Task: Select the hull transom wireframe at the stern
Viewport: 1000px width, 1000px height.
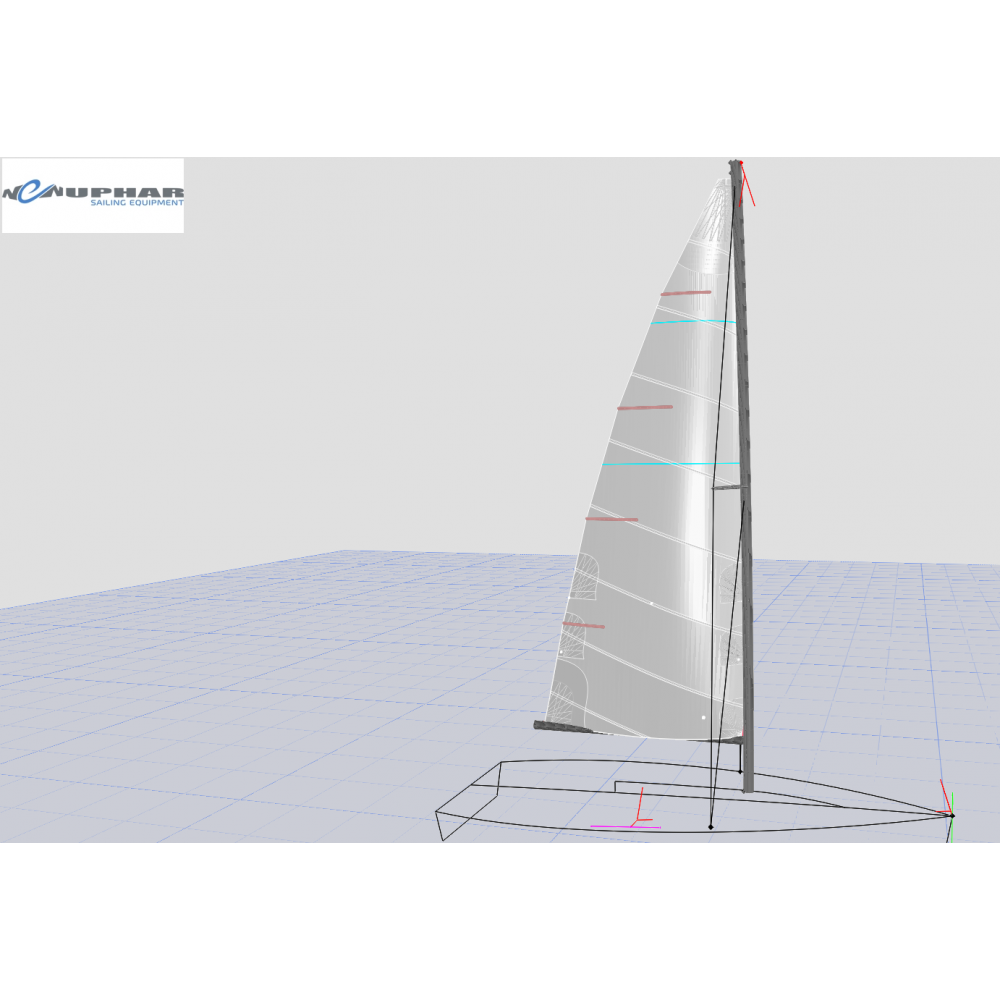Action: coord(470,800)
